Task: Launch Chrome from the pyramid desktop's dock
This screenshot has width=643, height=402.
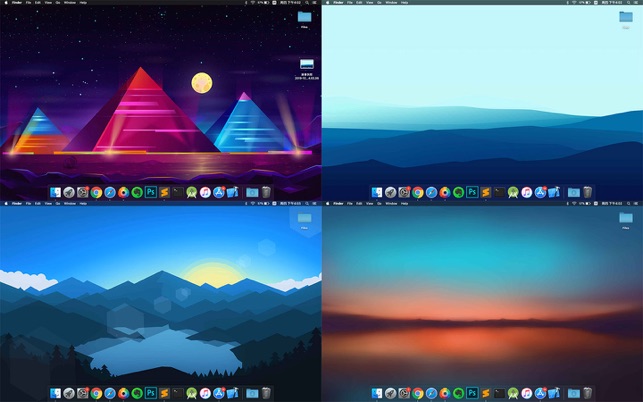Action: click(x=97, y=191)
